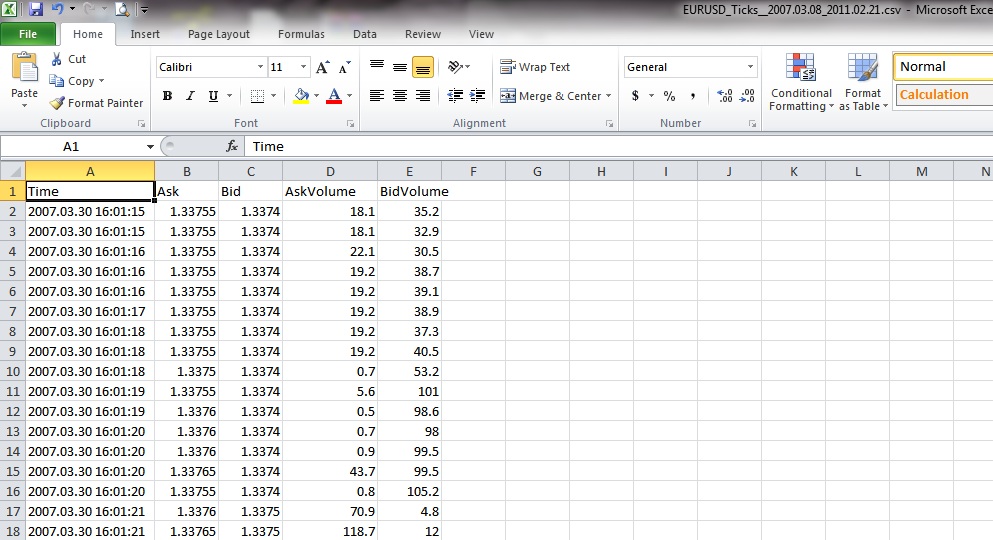Click the Orientation text angle icon
Viewport: 993px width, 540px height.
point(455,66)
